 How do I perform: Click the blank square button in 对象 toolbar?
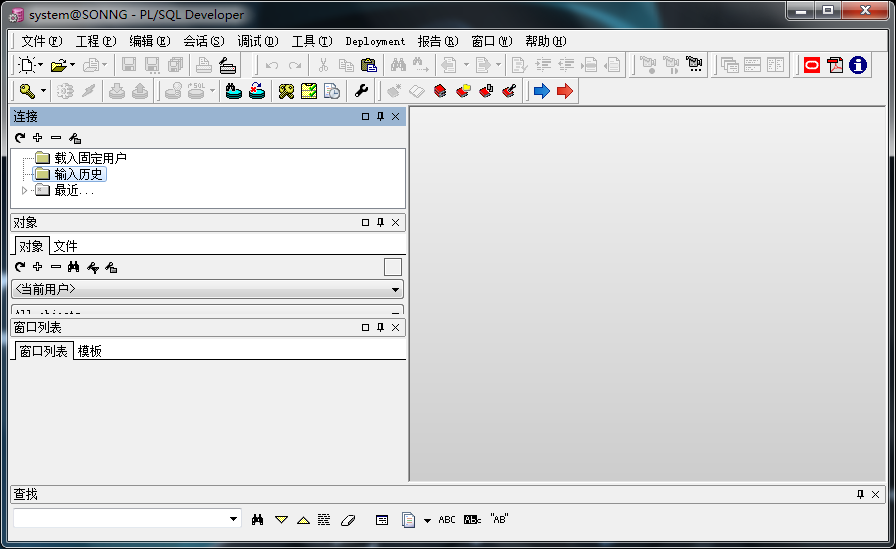393,267
